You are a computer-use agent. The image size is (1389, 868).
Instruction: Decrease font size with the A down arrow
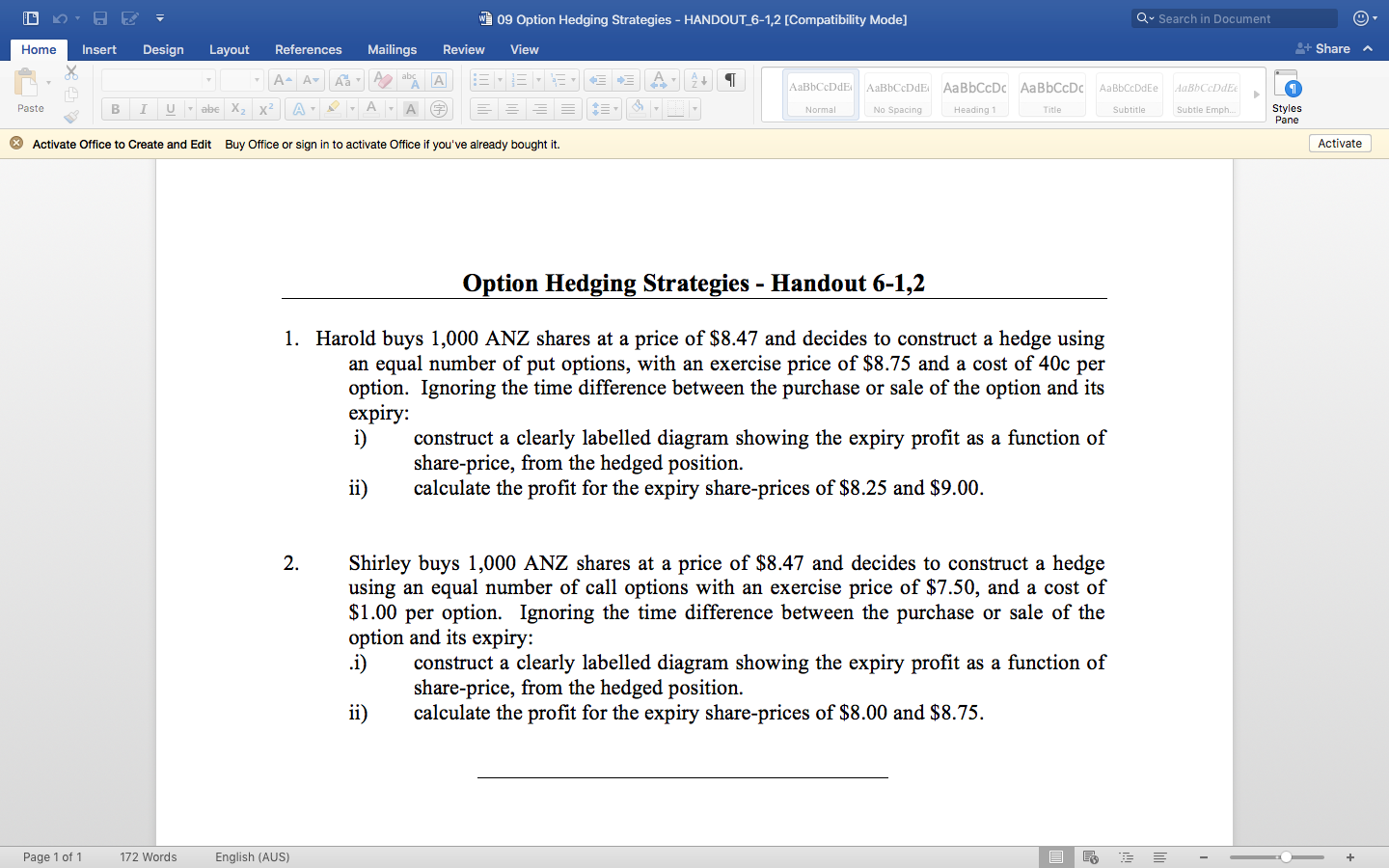pyautogui.click(x=311, y=80)
